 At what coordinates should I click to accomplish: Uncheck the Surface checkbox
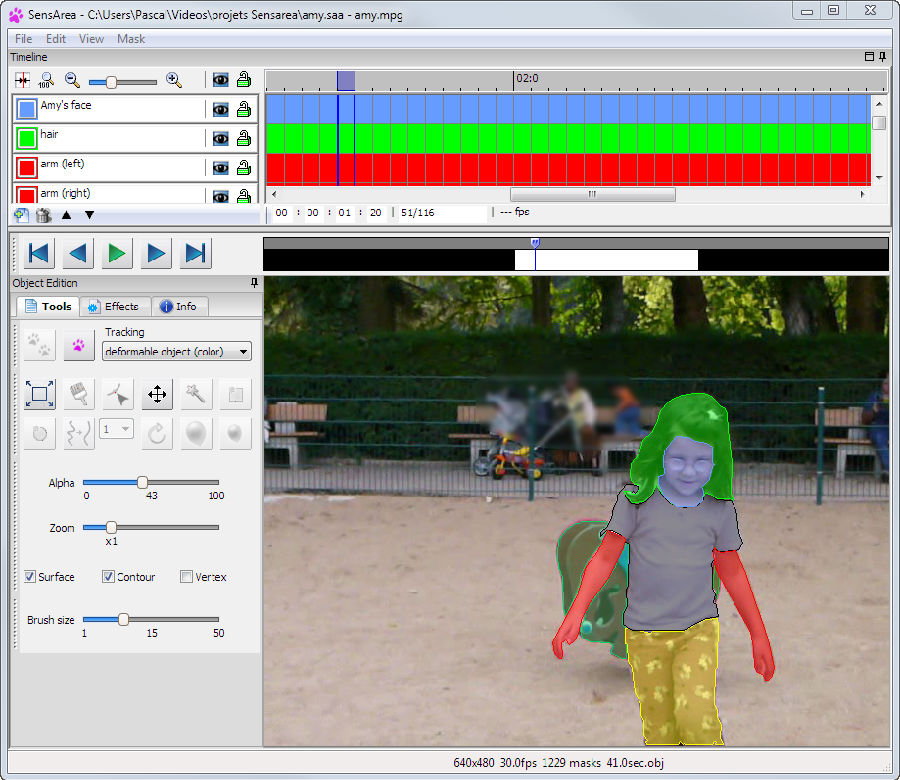pyautogui.click(x=30, y=577)
